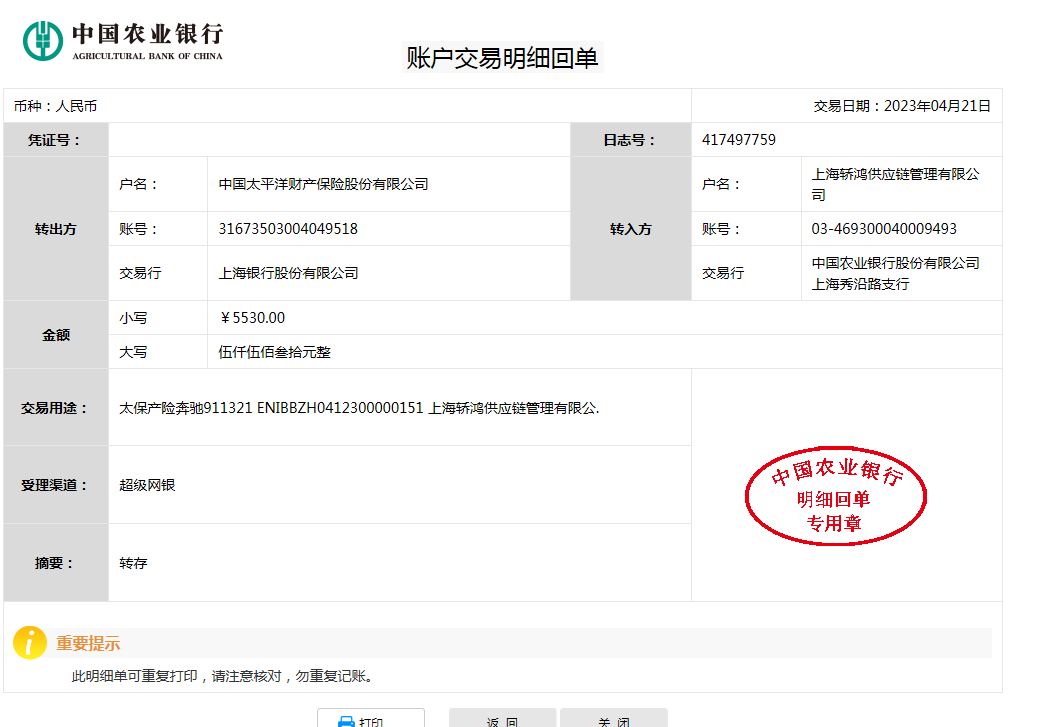Click the orange 重要提示 info icon
The height and width of the screenshot is (727, 1045).
30,643
